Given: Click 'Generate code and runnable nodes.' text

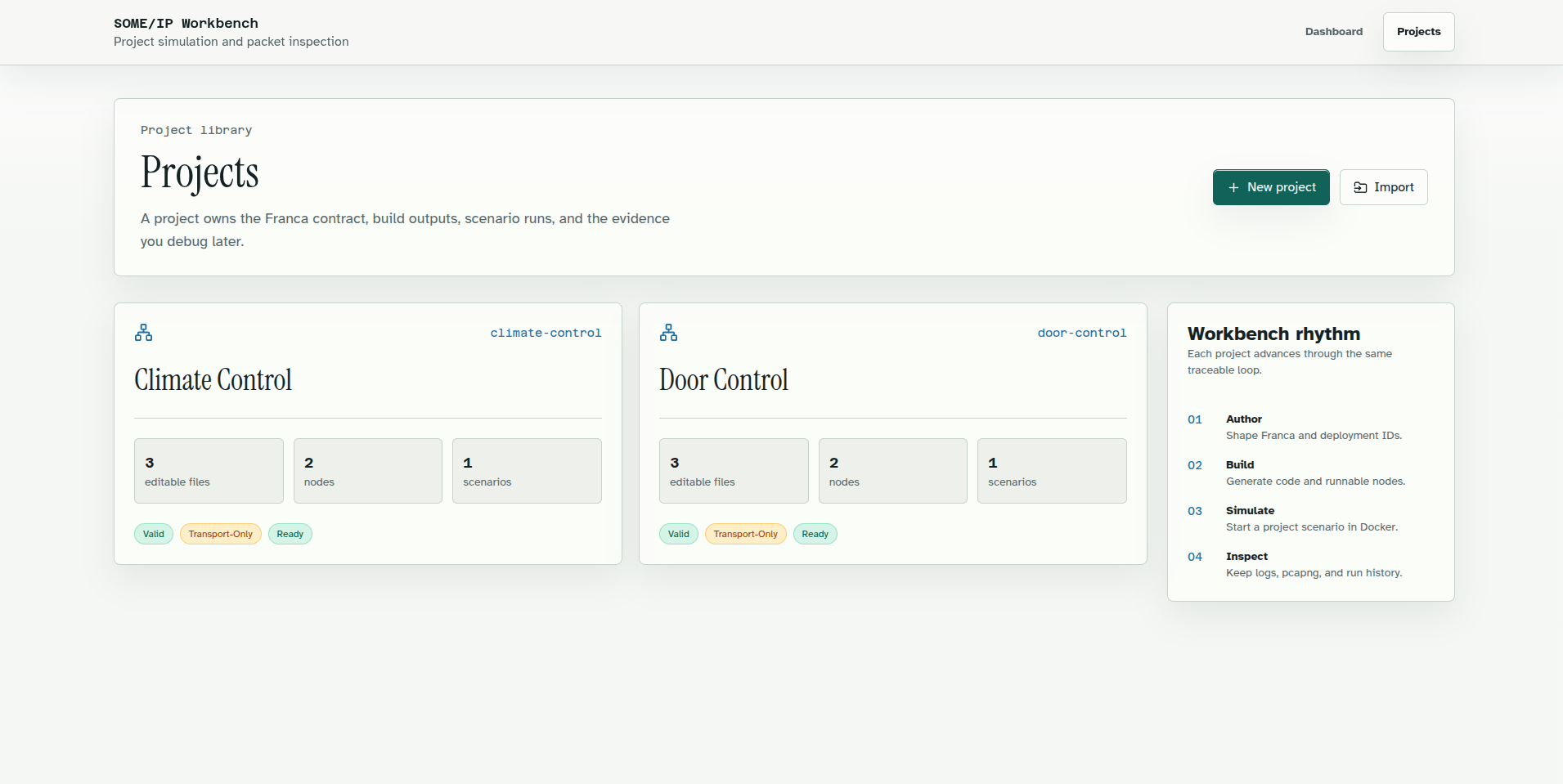Looking at the screenshot, I should point(1315,482).
